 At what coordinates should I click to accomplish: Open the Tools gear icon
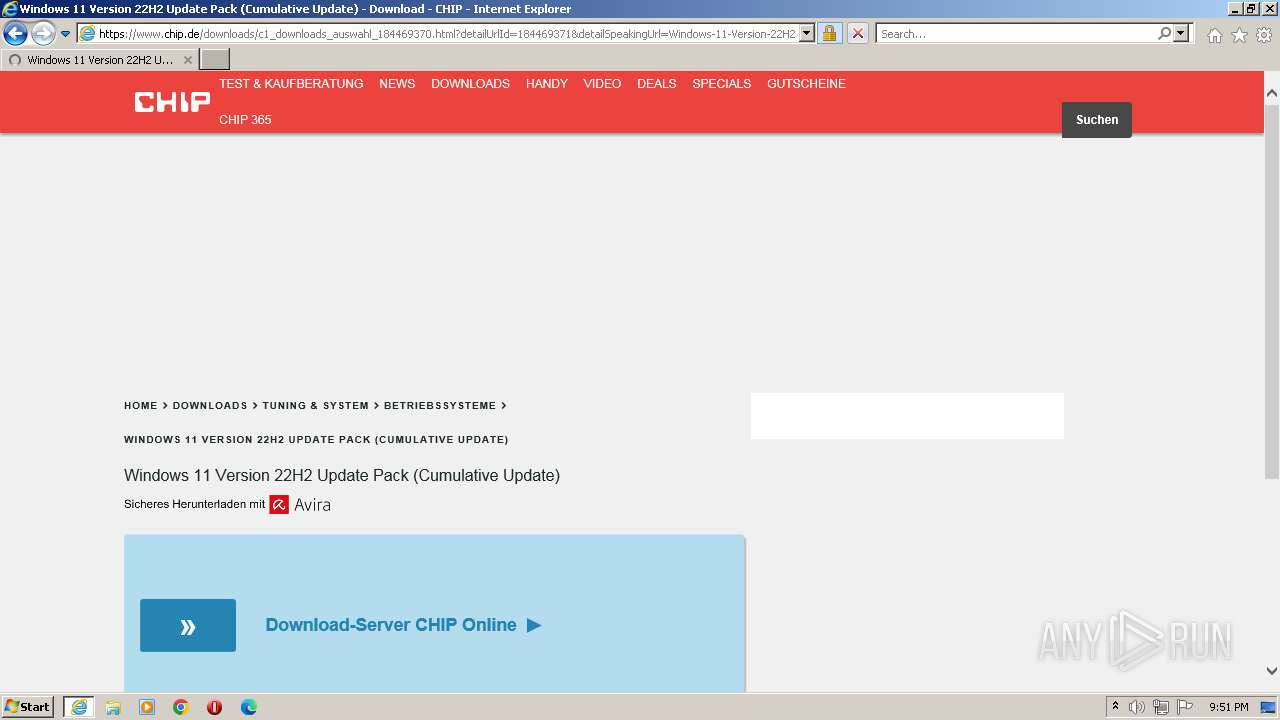click(1264, 35)
